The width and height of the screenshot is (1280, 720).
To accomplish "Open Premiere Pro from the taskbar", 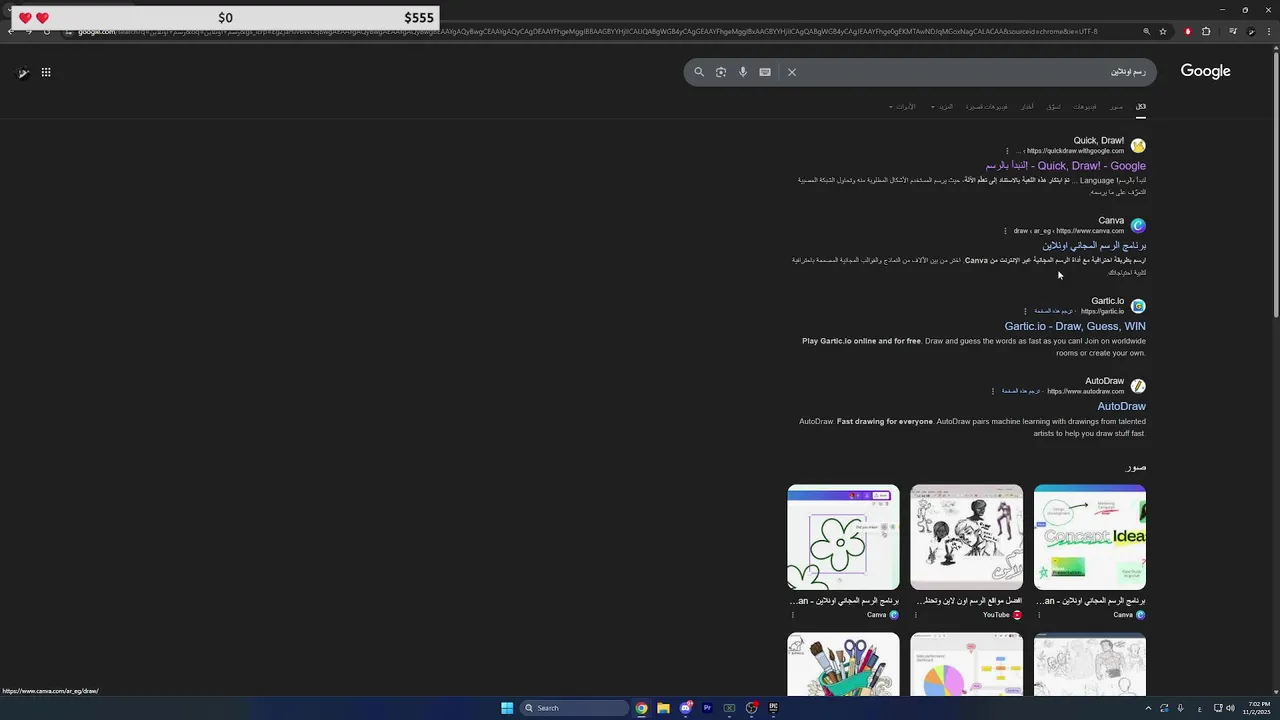I will [707, 708].
